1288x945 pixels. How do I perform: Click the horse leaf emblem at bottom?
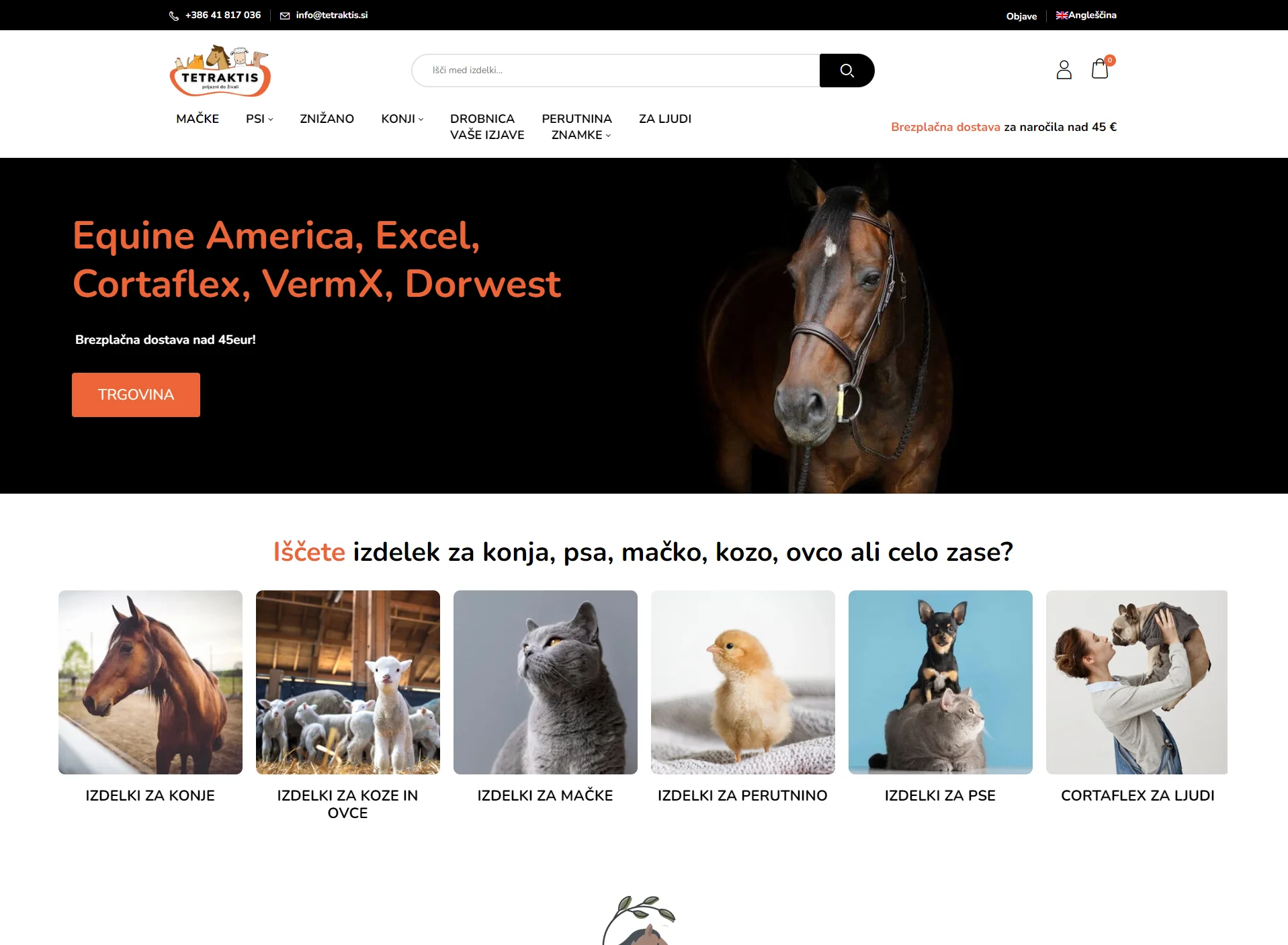pyautogui.click(x=639, y=920)
